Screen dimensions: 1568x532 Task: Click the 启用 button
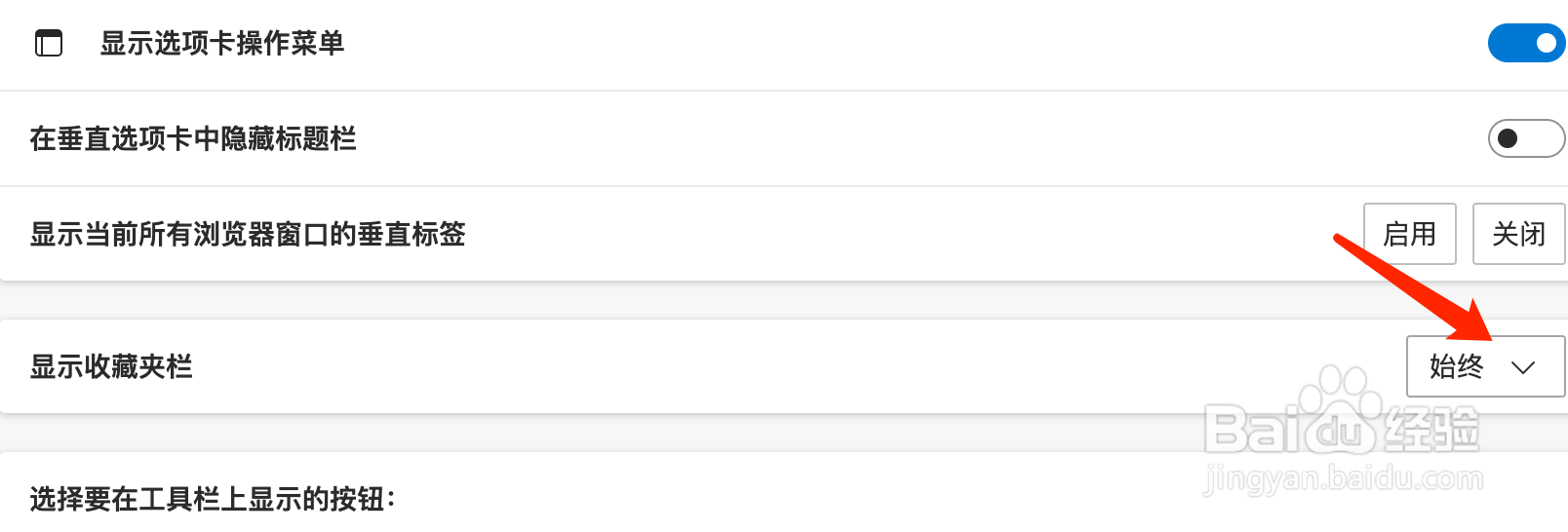1409,234
